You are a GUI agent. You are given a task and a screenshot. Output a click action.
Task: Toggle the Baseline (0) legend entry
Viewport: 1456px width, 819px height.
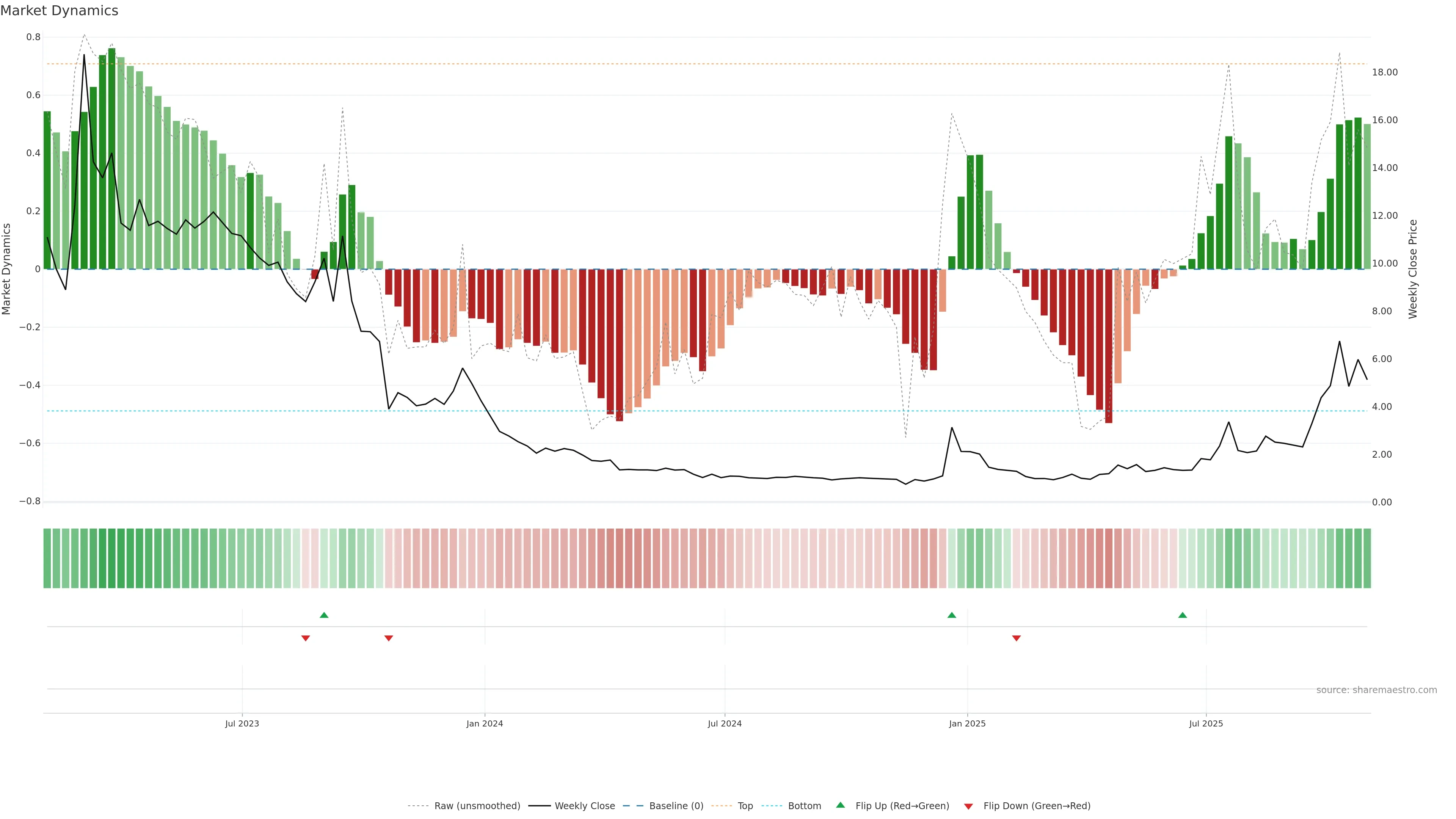[x=676, y=806]
